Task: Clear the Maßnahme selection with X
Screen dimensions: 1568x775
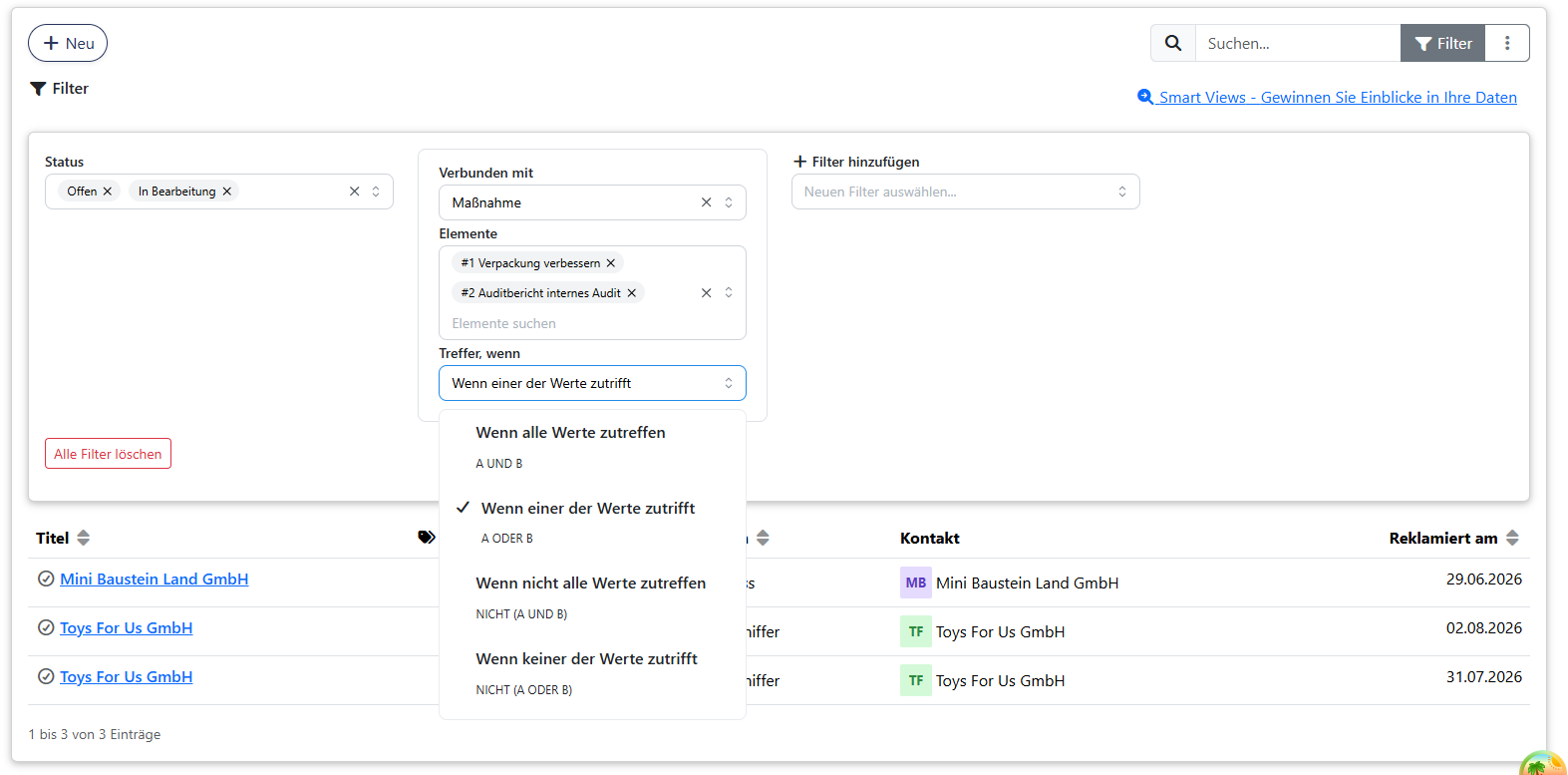Action: (706, 202)
